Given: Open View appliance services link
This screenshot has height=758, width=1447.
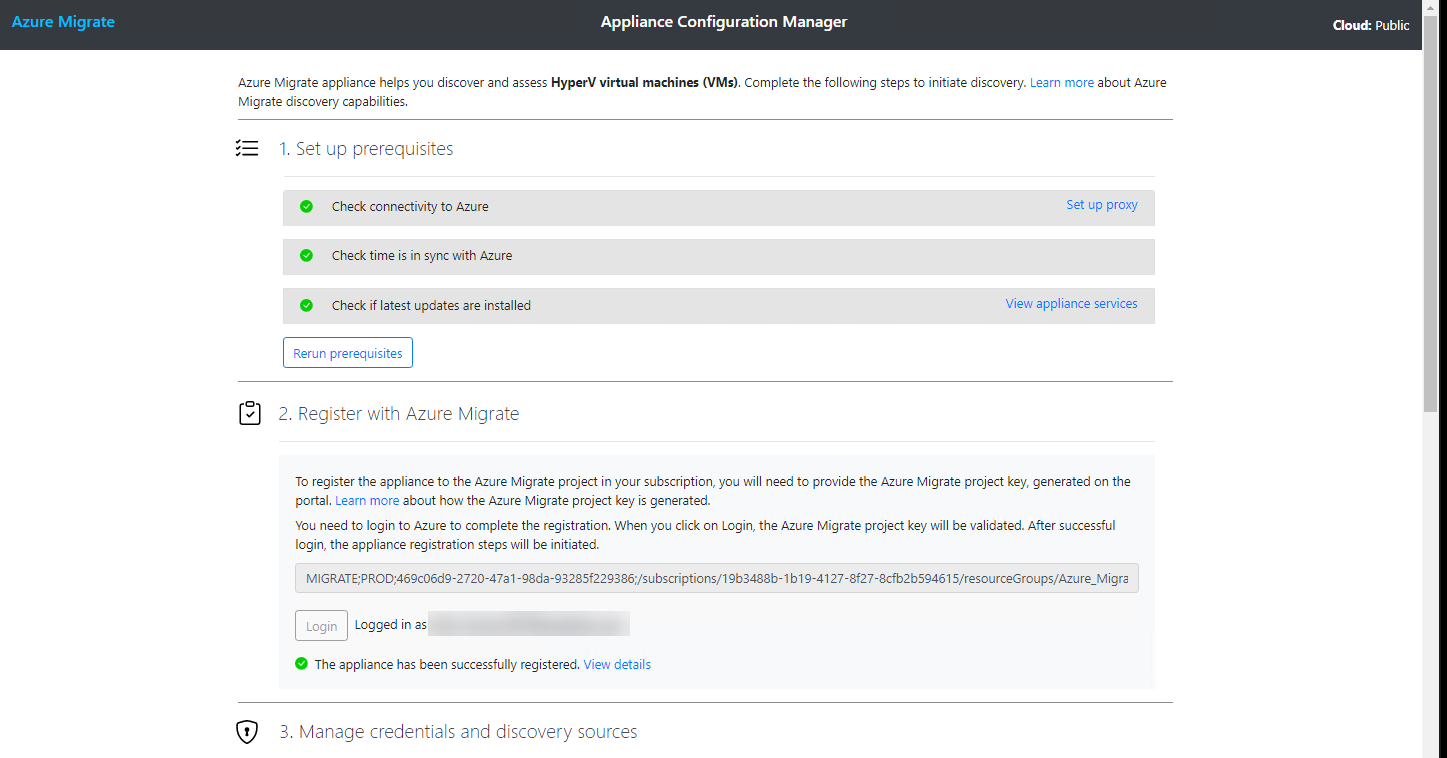Looking at the screenshot, I should click(x=1071, y=304).
